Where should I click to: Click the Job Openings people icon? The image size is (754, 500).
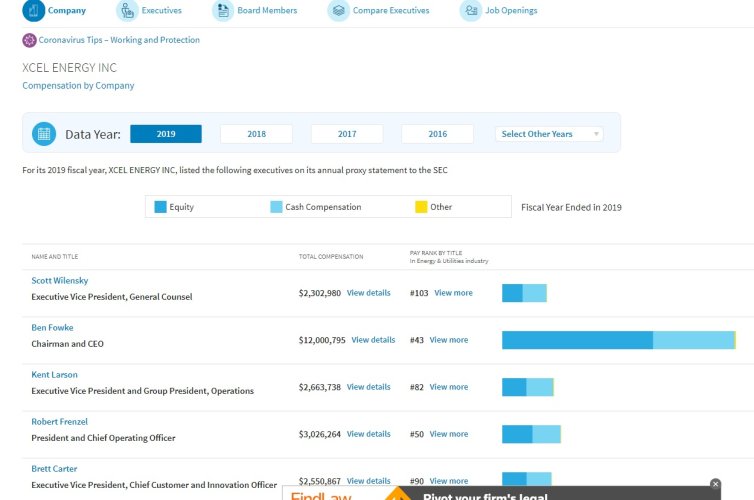471,10
